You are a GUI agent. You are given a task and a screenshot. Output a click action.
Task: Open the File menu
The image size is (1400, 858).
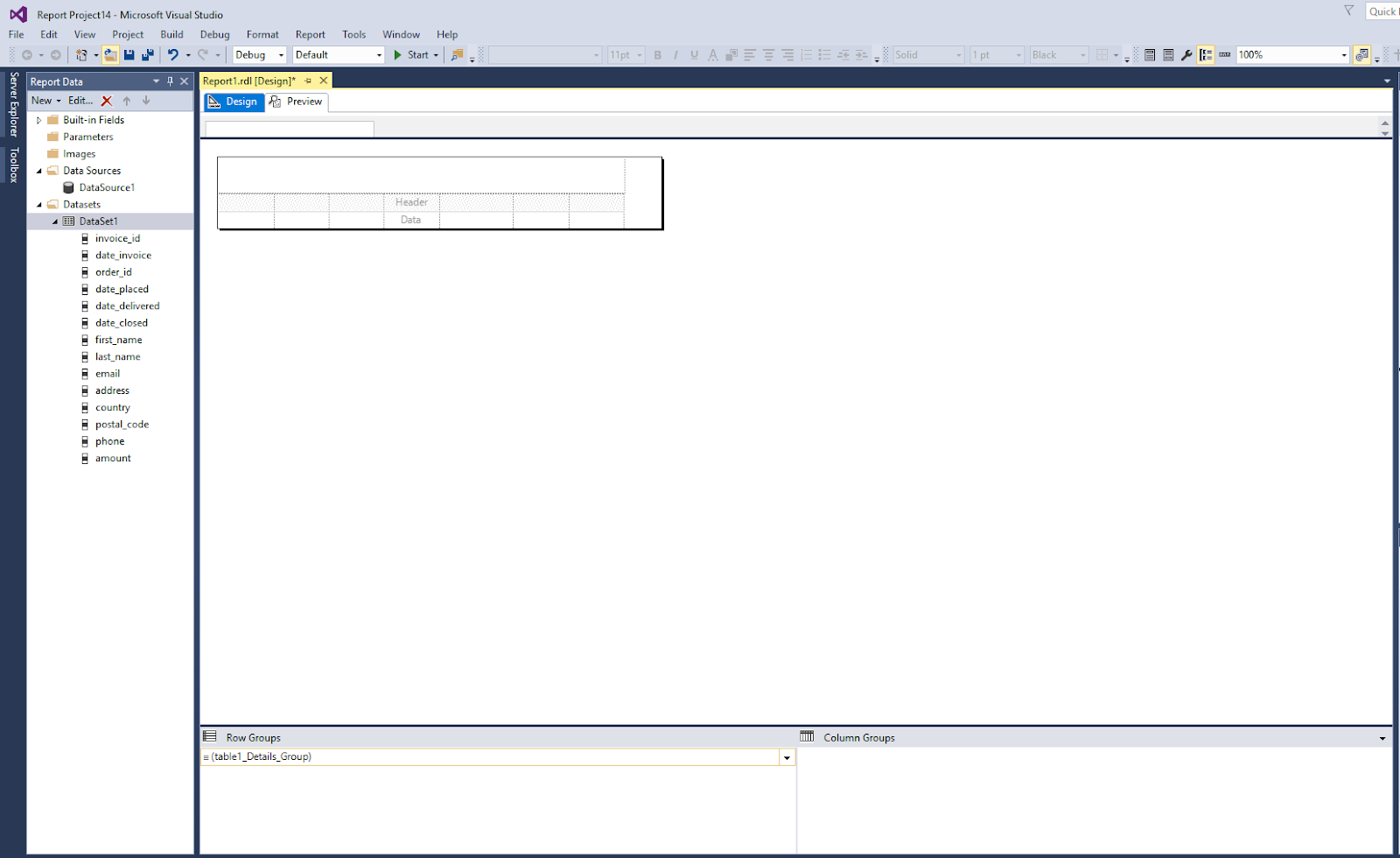(x=17, y=34)
